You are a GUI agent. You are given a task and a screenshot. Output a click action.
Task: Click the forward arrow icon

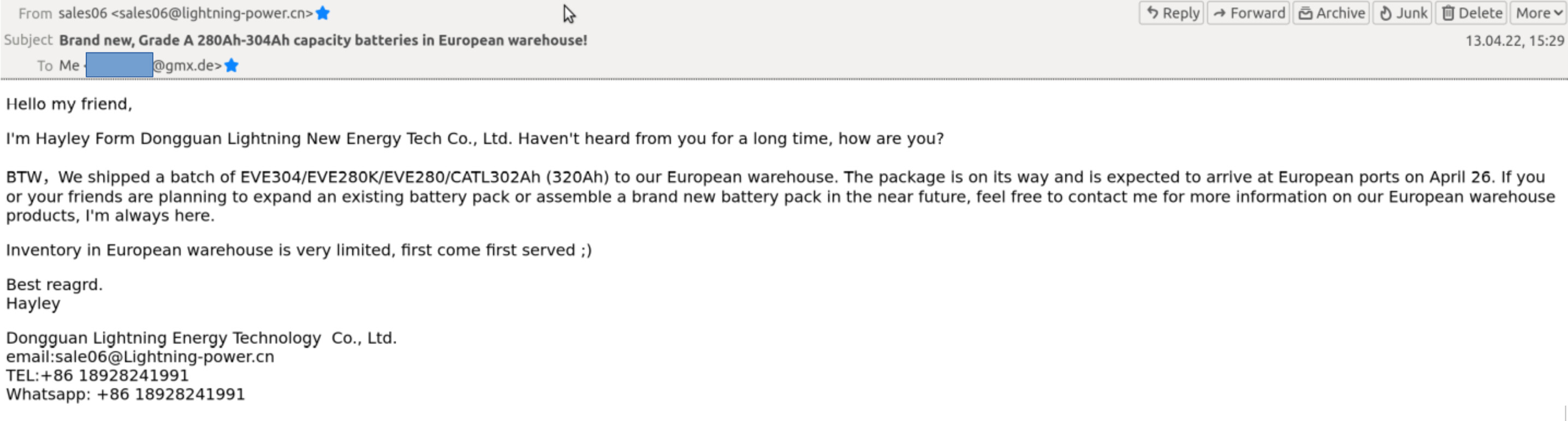1219,13
